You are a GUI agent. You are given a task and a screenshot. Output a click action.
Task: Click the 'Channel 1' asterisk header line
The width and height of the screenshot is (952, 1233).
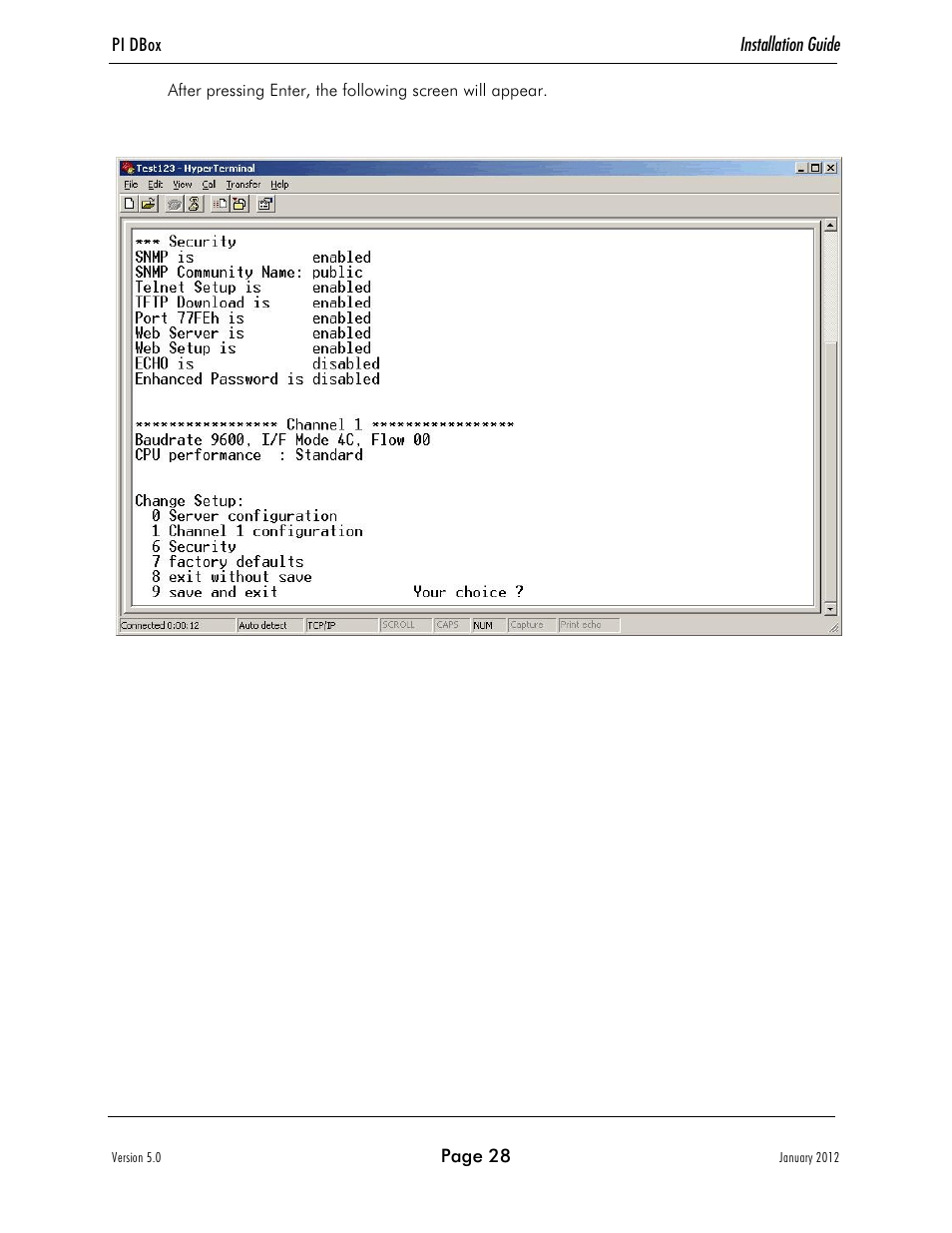point(324,424)
